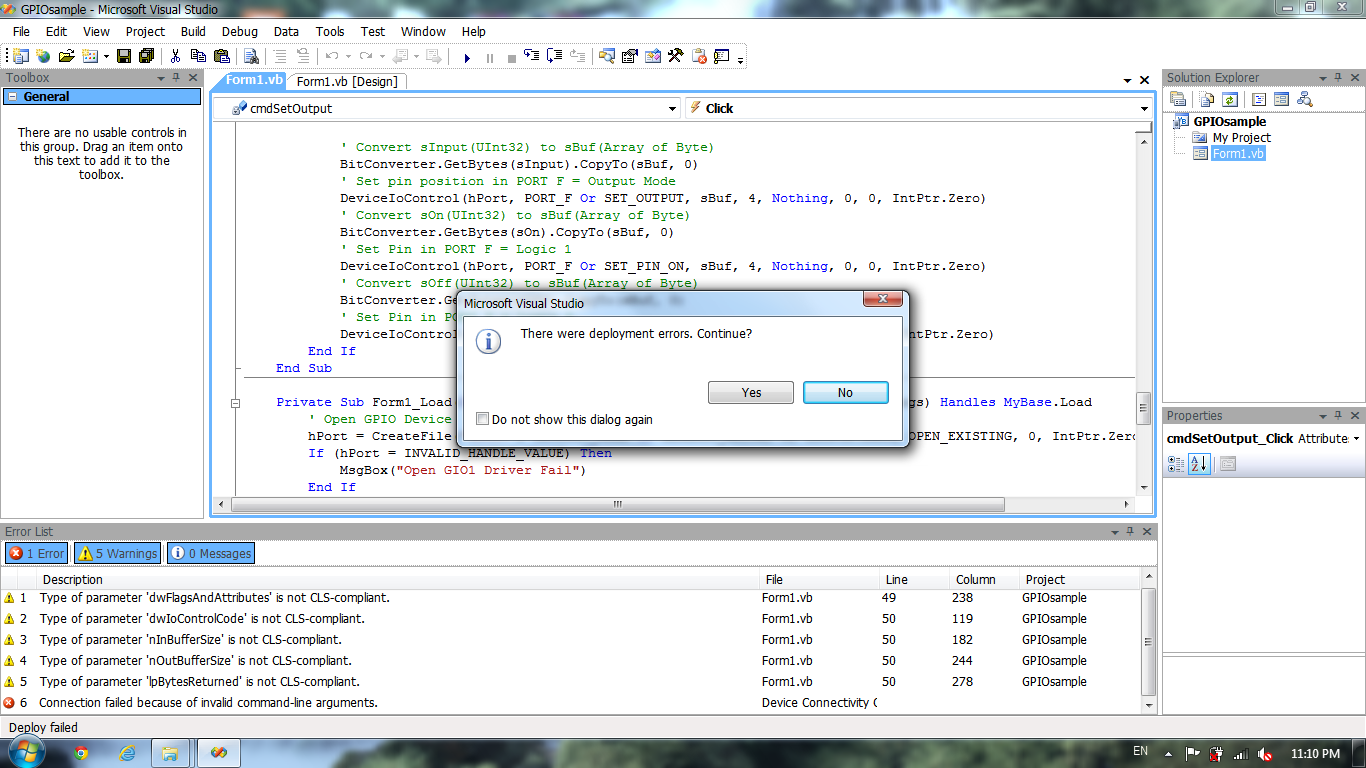Select the Form1.vb code tab
Image resolution: width=1366 pixels, height=768 pixels.
(x=254, y=80)
